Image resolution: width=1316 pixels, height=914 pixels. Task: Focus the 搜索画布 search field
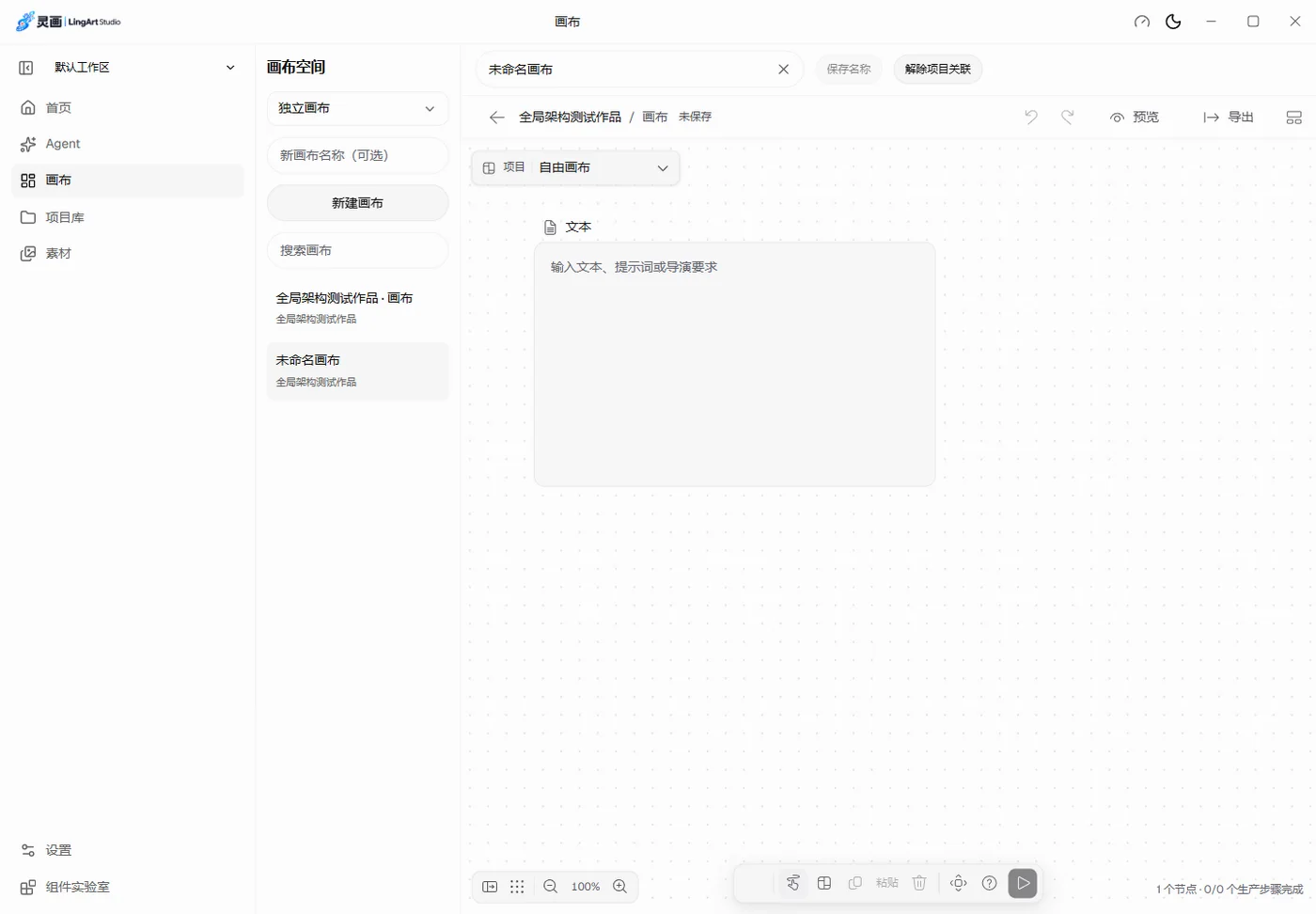pyautogui.click(x=357, y=250)
